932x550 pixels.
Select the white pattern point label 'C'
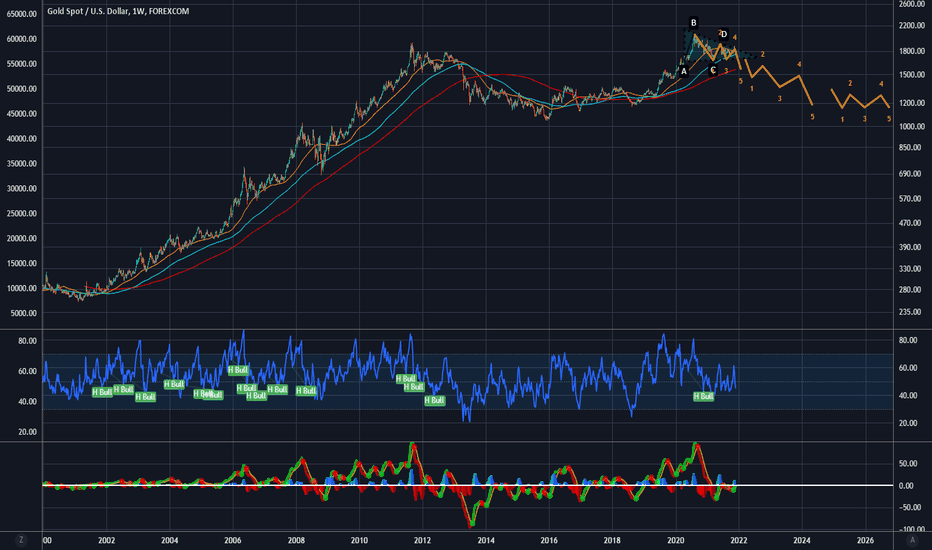(x=713, y=70)
